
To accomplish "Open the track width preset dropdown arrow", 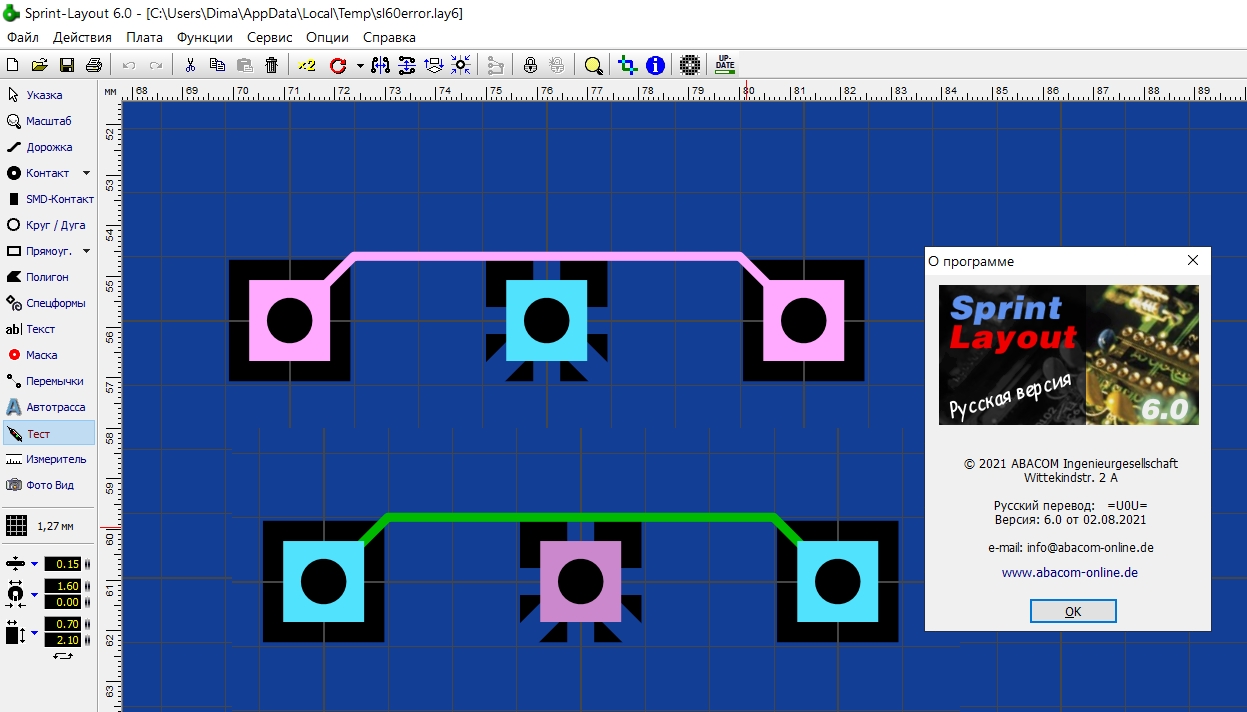I will pyautogui.click(x=34, y=564).
